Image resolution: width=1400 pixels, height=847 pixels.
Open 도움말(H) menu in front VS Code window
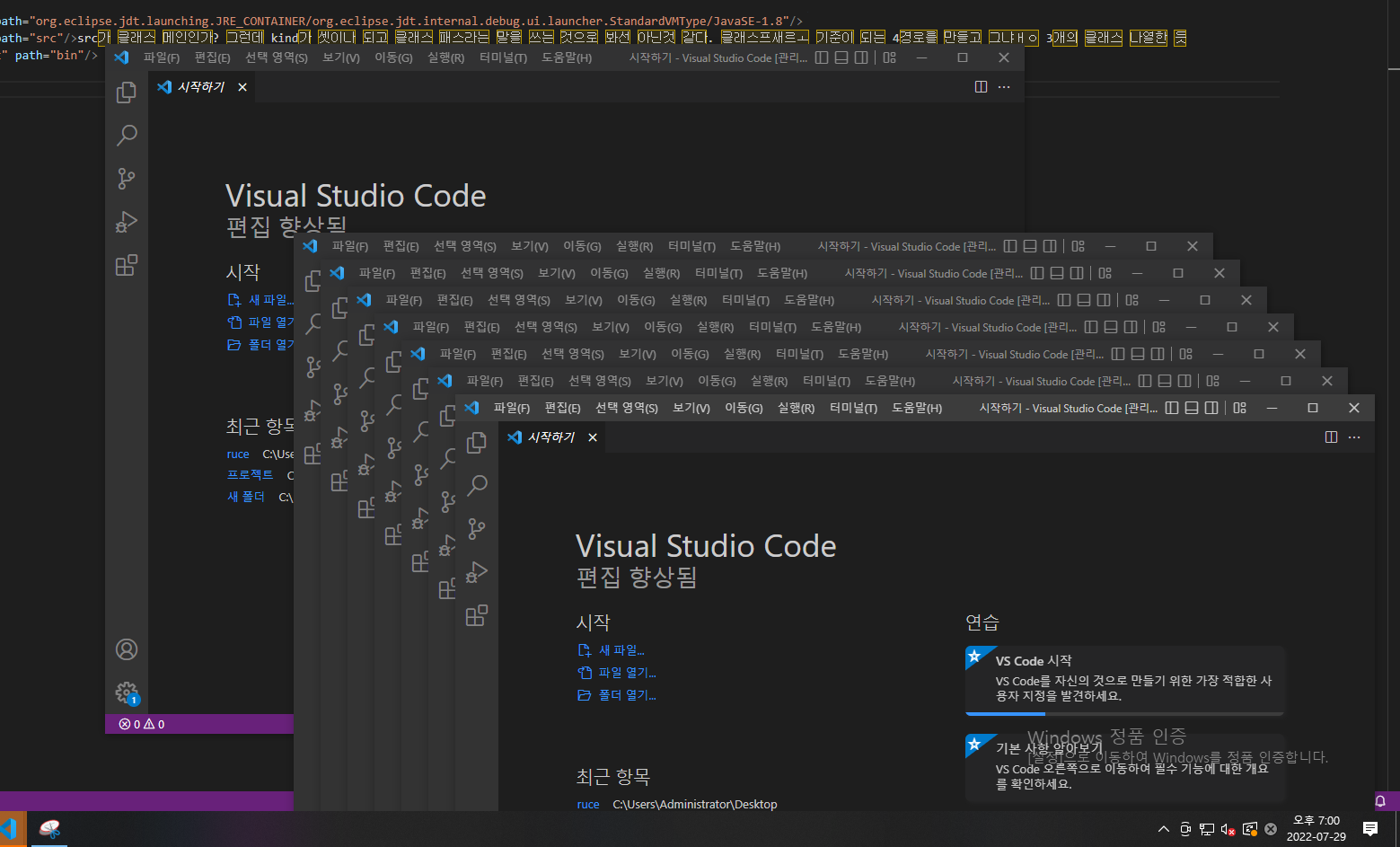tap(917, 408)
